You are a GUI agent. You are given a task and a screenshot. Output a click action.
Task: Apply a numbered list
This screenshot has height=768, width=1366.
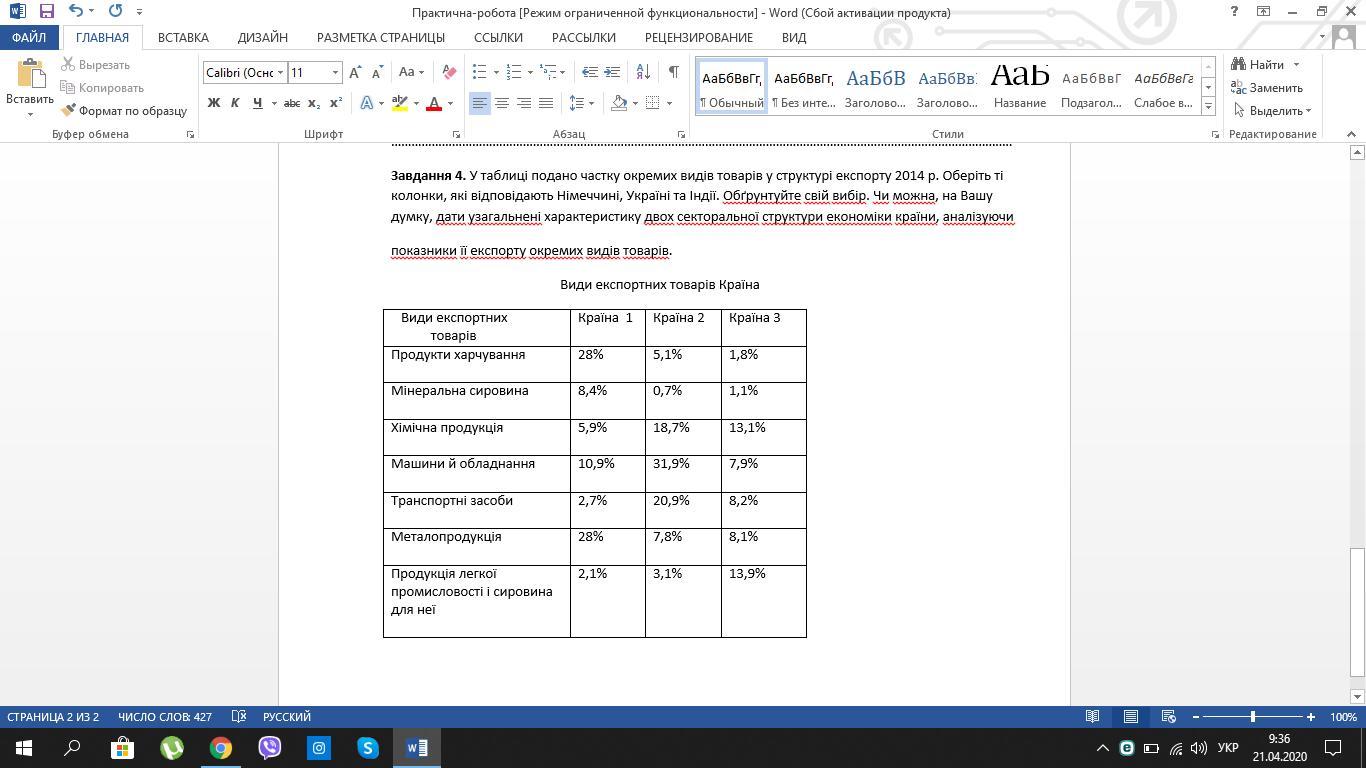point(514,72)
